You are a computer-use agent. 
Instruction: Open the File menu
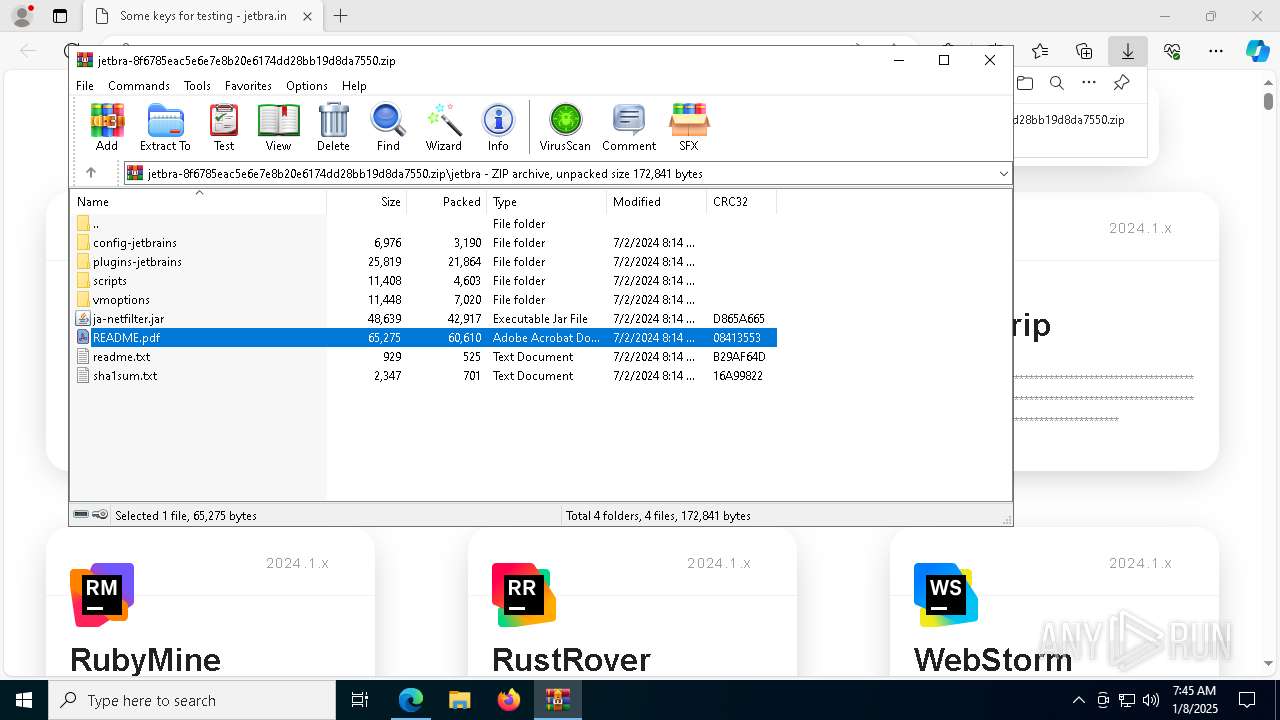click(x=85, y=86)
